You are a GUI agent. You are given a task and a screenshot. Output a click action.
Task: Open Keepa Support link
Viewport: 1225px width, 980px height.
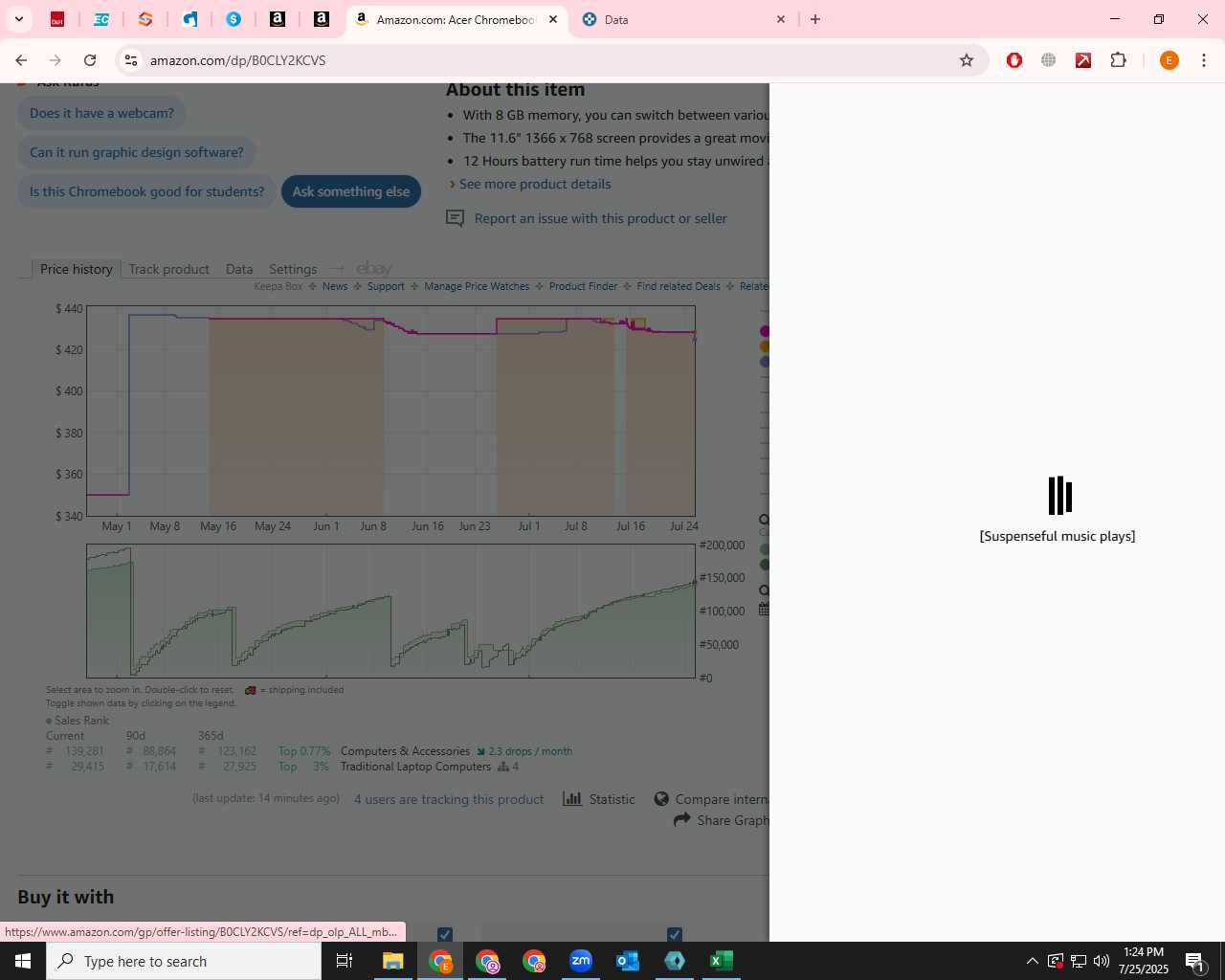[386, 286]
